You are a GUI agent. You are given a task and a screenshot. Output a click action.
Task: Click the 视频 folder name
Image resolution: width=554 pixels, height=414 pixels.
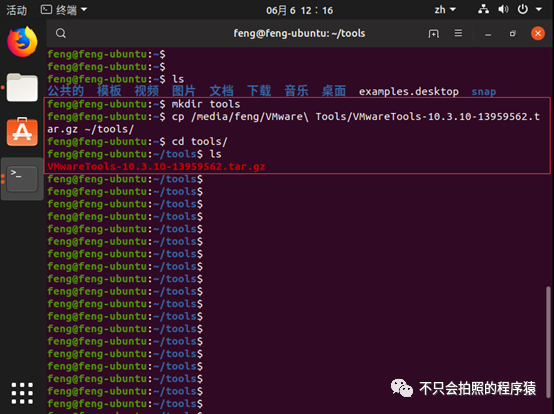tap(147, 91)
